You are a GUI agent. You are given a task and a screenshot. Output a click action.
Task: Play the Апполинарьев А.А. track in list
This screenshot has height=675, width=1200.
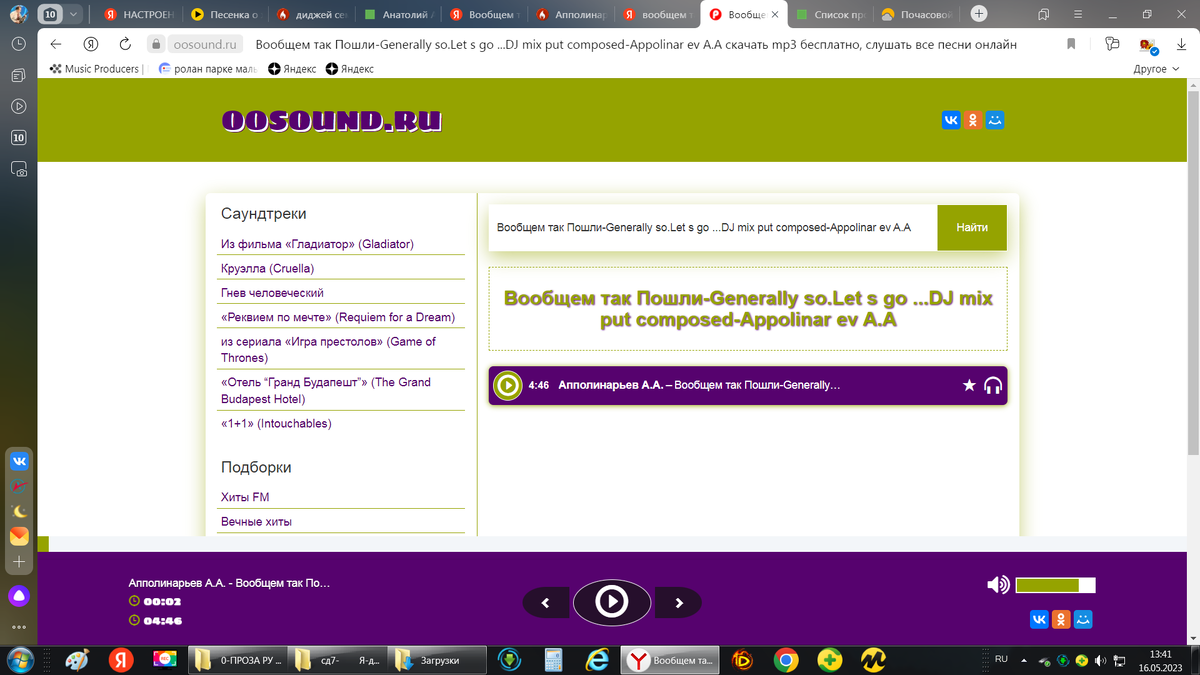(x=508, y=385)
